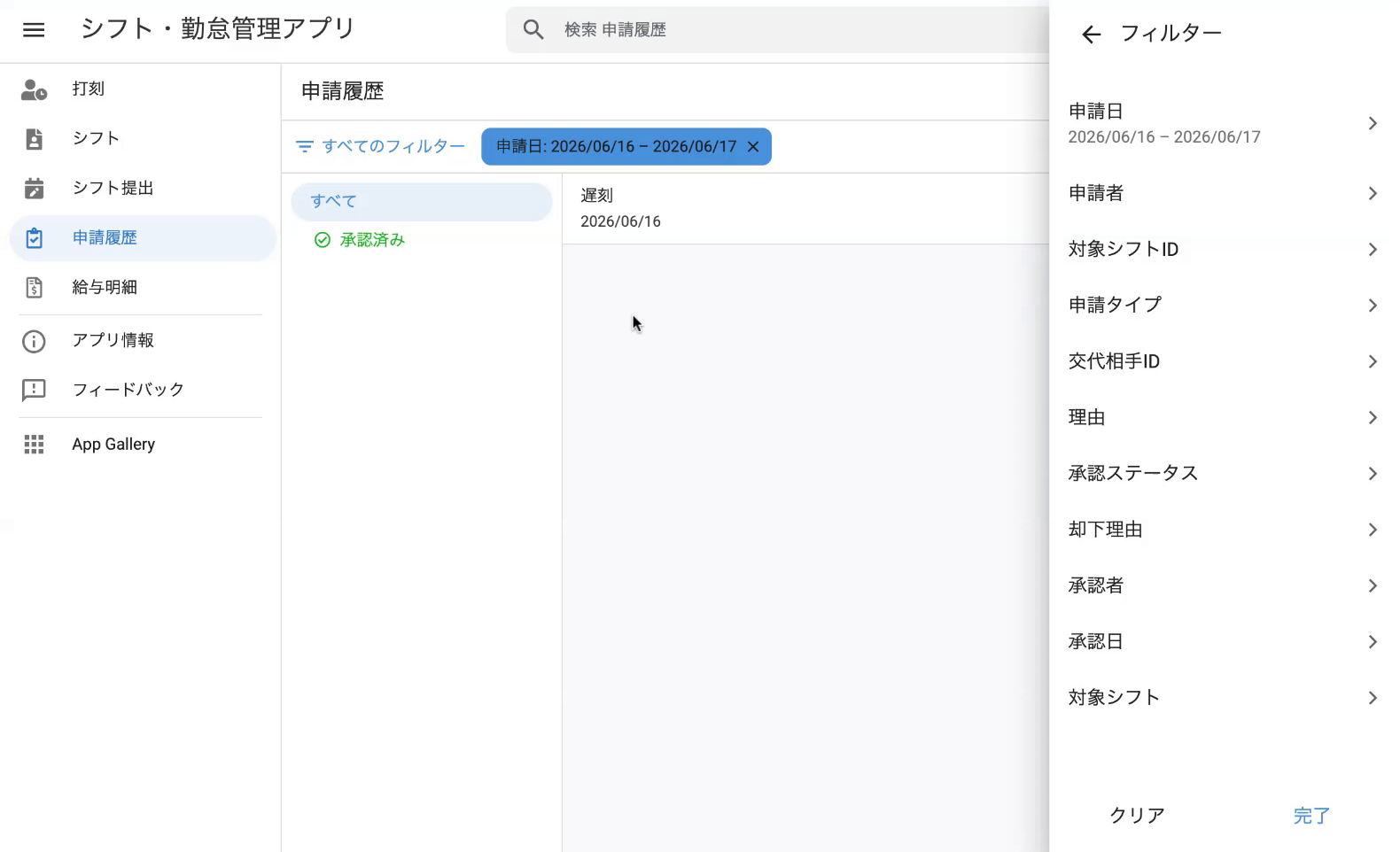
Task: Expand the 申請タイプ filter chevron
Action: (x=1373, y=306)
